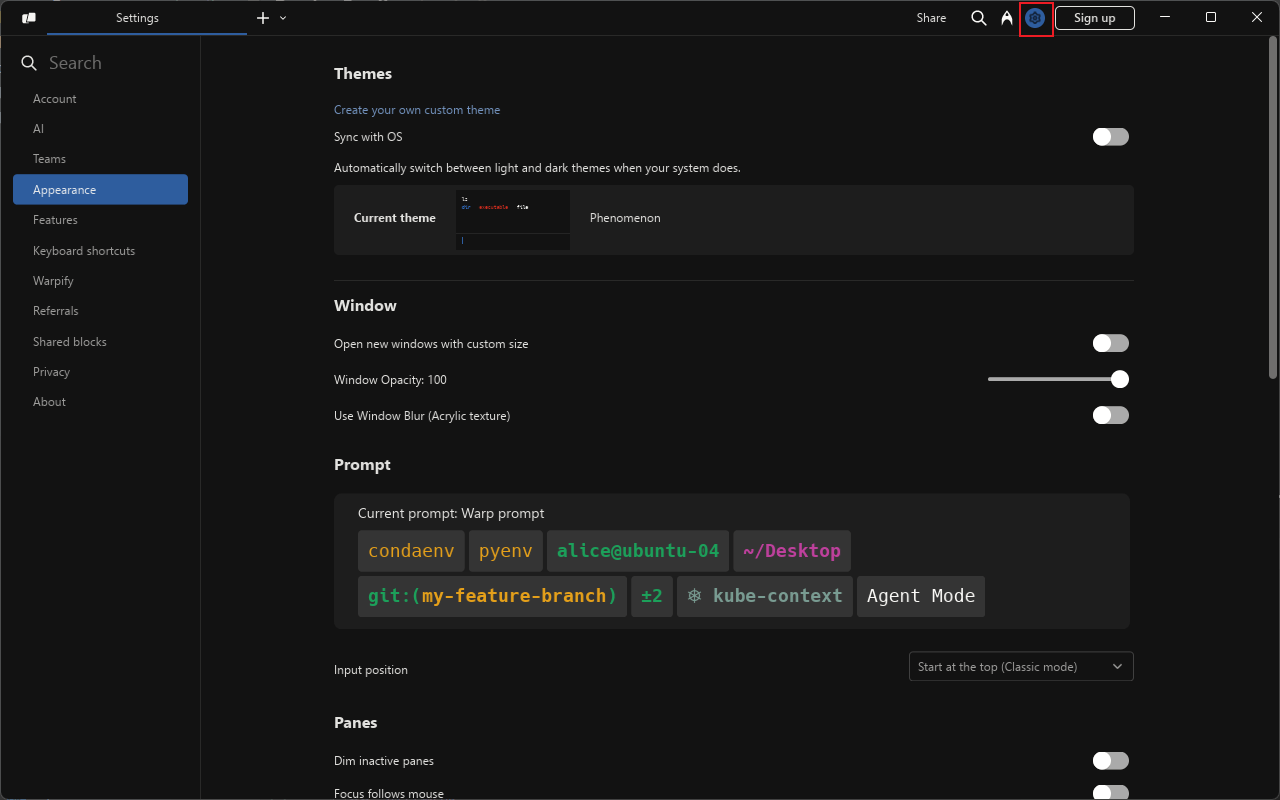Image resolution: width=1280 pixels, height=800 pixels.
Task: Click the new tab plus icon
Action: click(x=263, y=18)
